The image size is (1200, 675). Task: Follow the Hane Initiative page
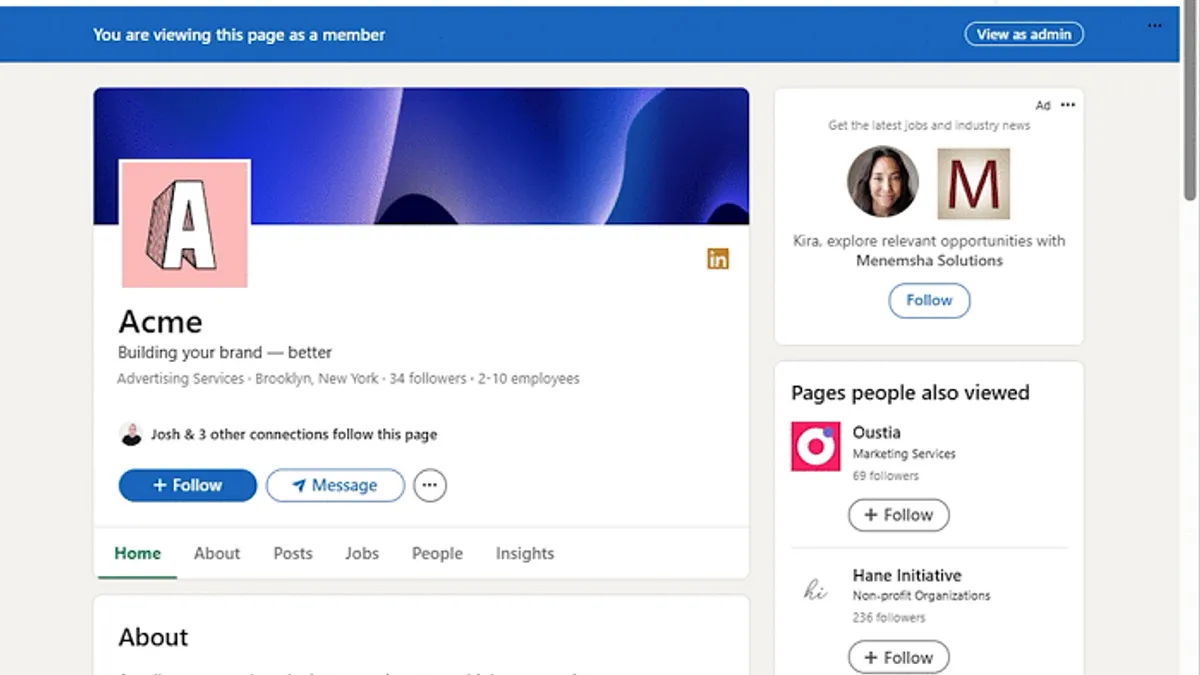pos(899,658)
